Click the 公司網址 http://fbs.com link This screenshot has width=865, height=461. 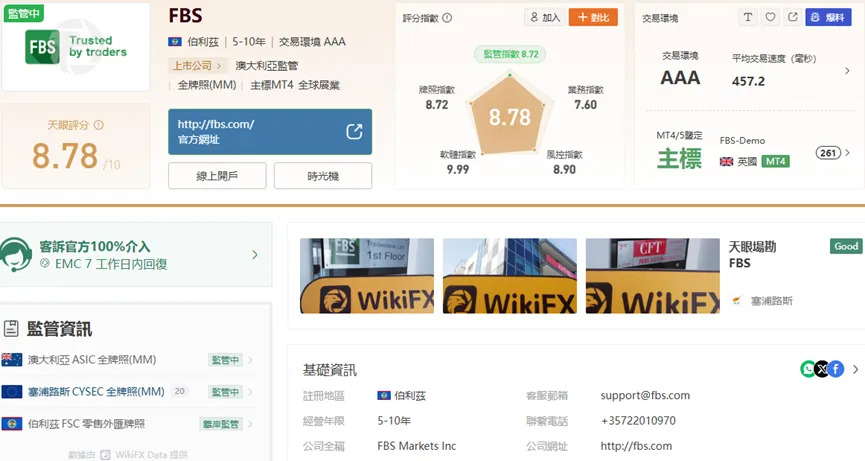pyautogui.click(x=636, y=446)
